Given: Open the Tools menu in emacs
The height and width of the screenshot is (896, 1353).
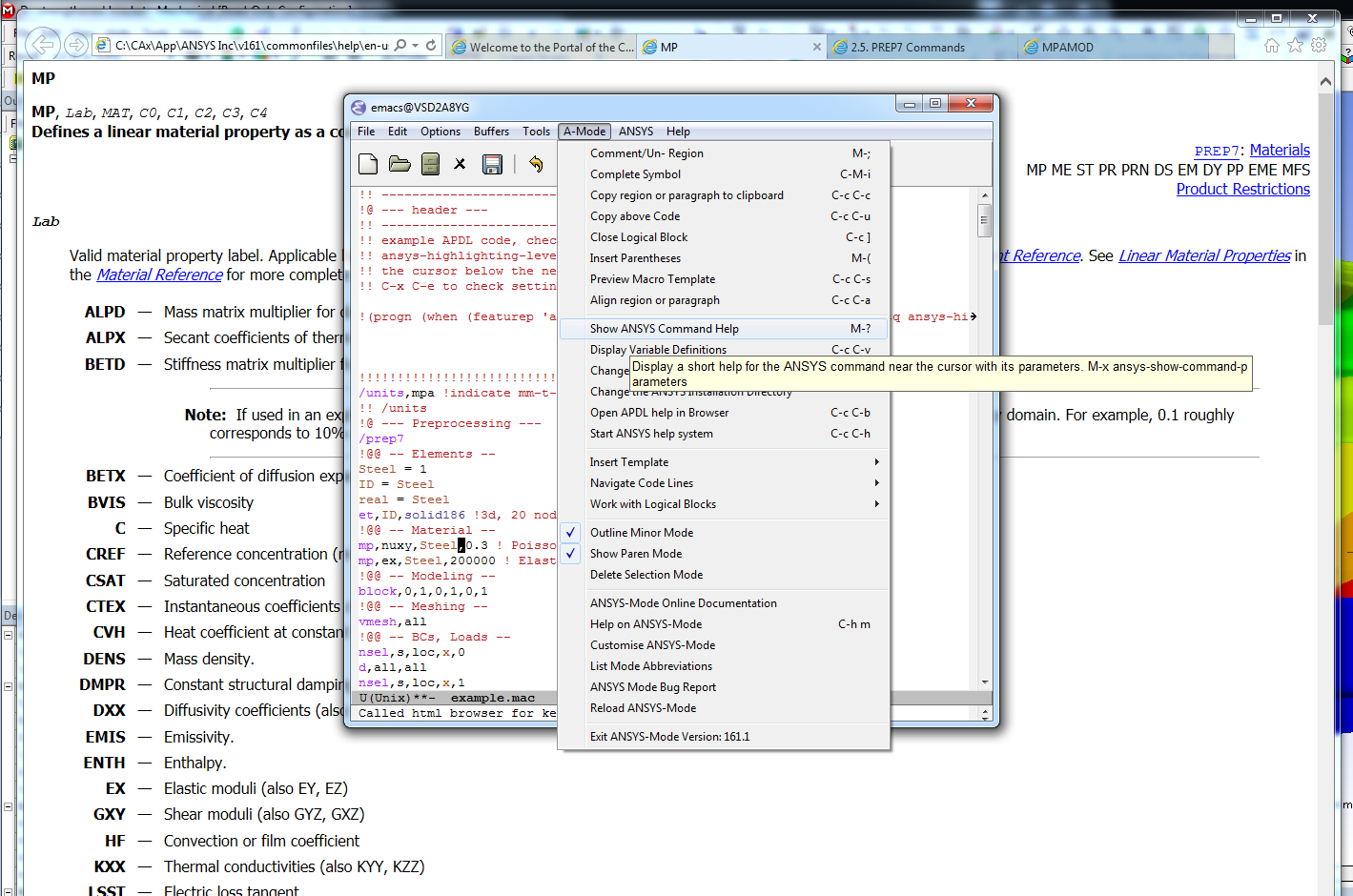Looking at the screenshot, I should pos(536,132).
